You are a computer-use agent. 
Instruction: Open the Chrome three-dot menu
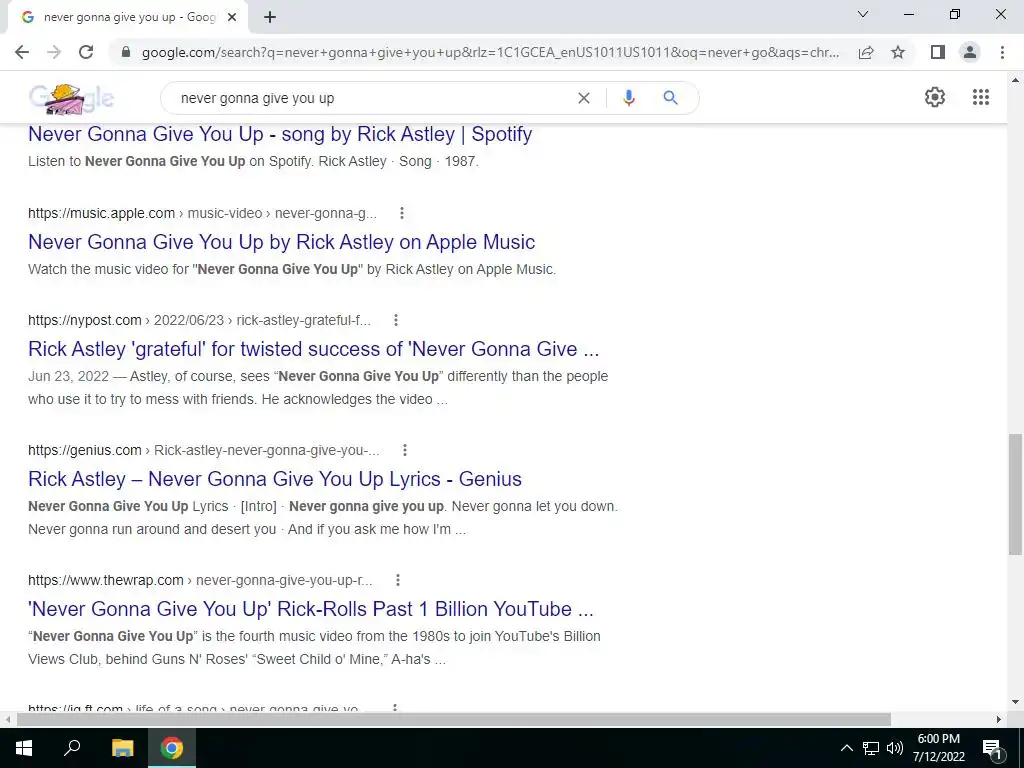pyautogui.click(x=1002, y=52)
